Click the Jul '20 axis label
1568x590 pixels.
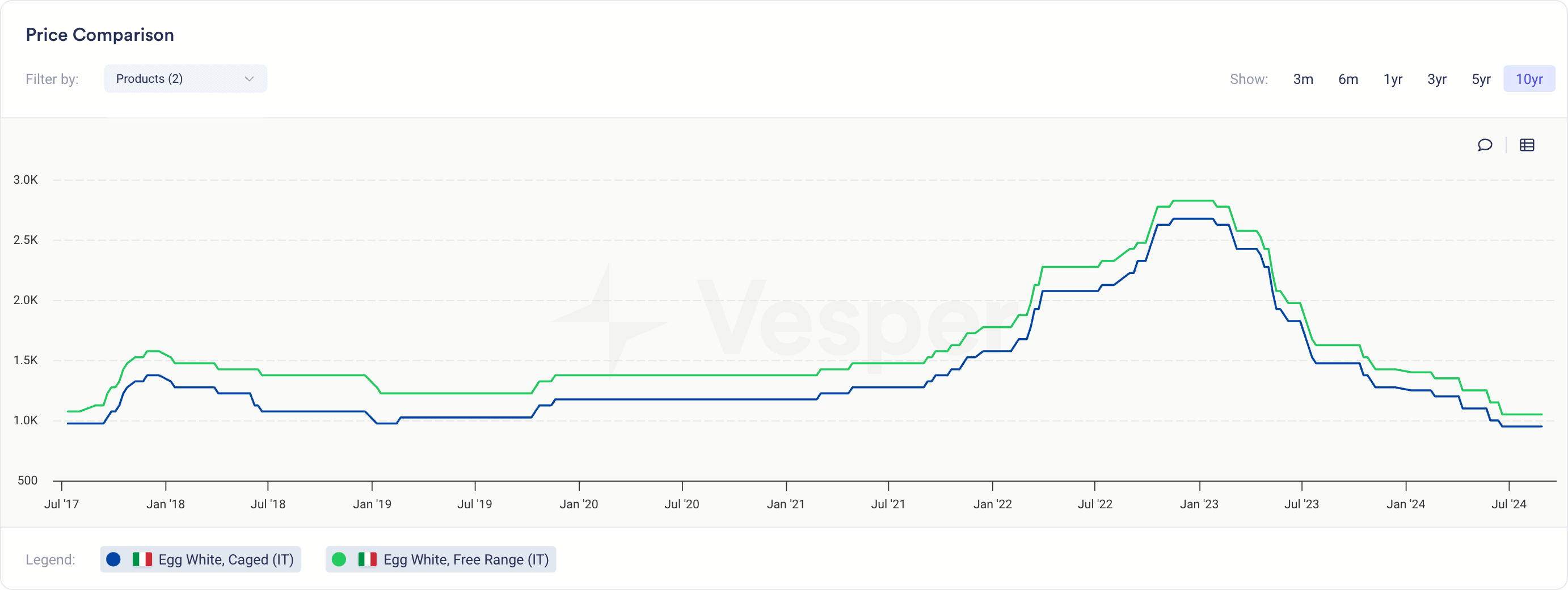682,504
